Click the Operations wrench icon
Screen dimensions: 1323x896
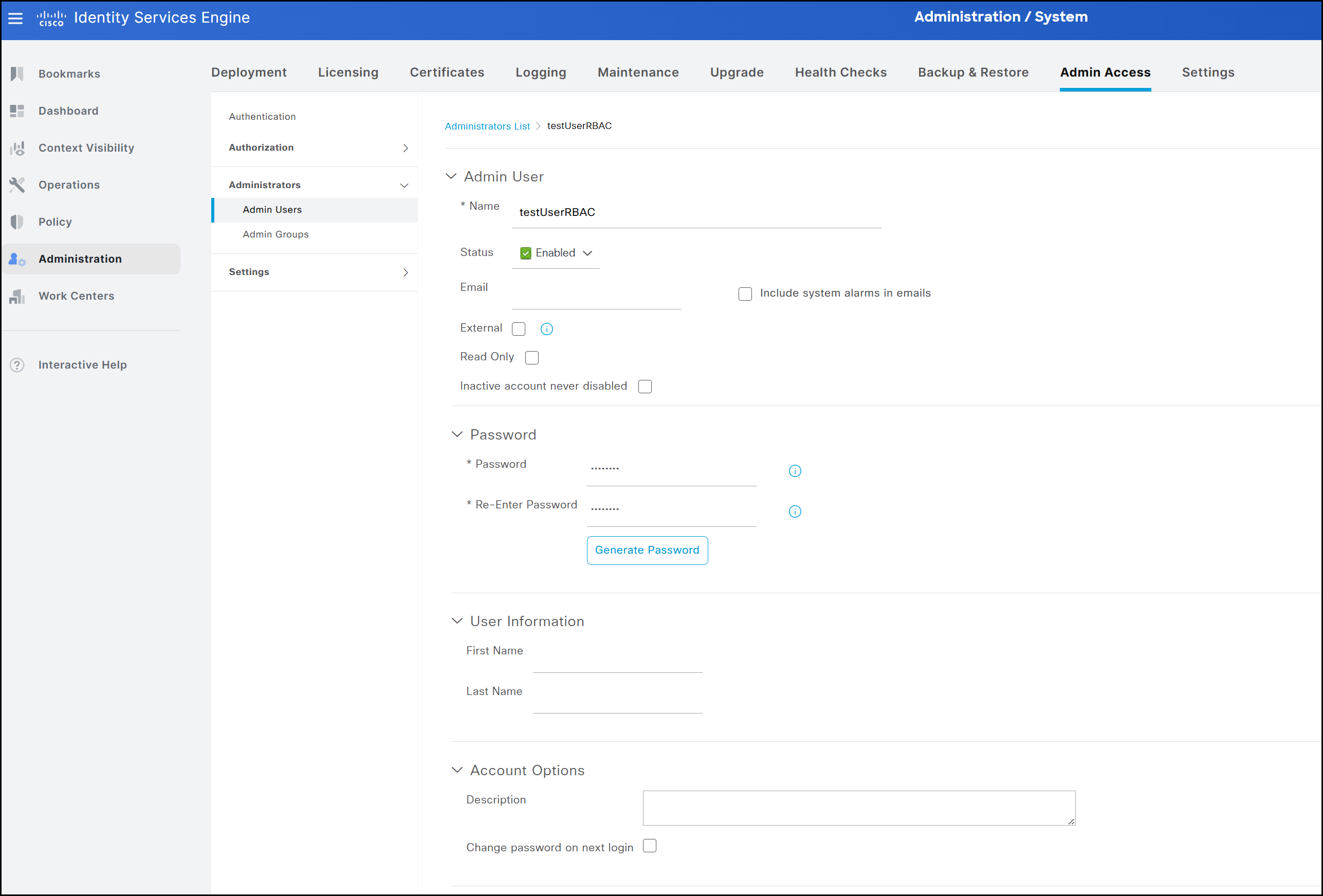click(x=17, y=185)
